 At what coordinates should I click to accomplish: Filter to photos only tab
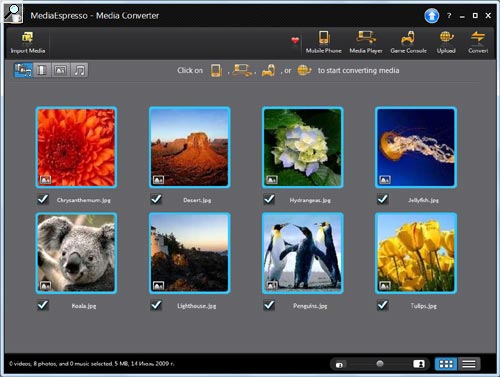[60, 70]
